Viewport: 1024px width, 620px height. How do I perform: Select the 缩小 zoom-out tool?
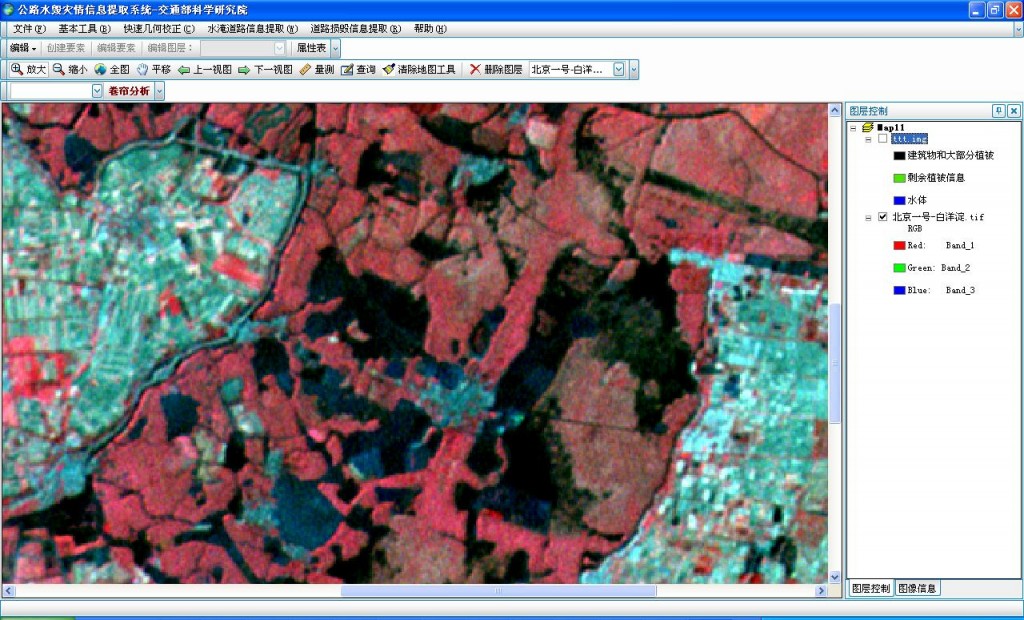coord(70,70)
